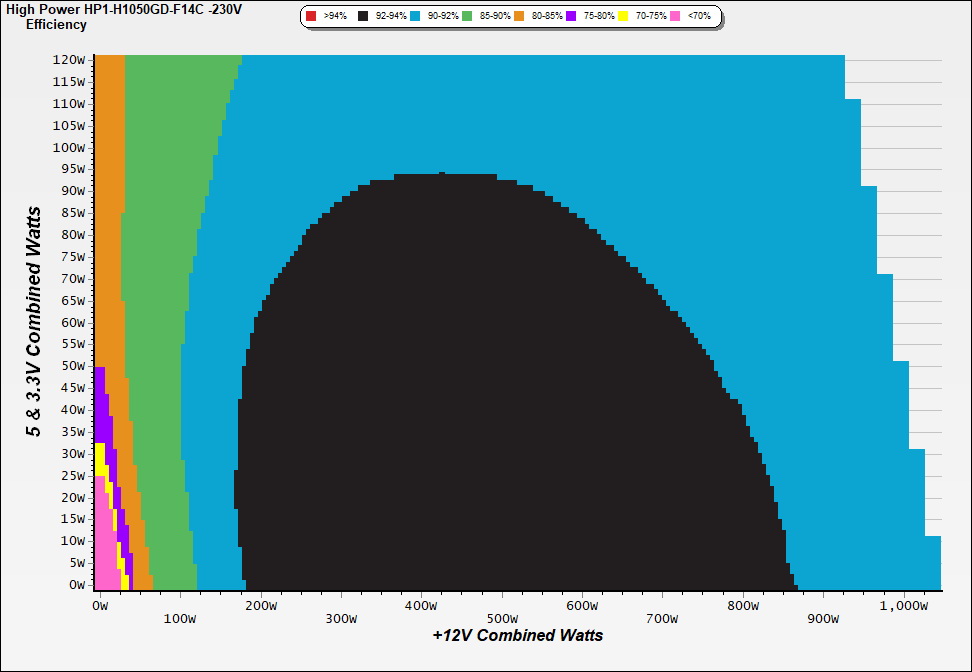Click the 5 & 3.3V Combined Watts label

(x=35, y=322)
